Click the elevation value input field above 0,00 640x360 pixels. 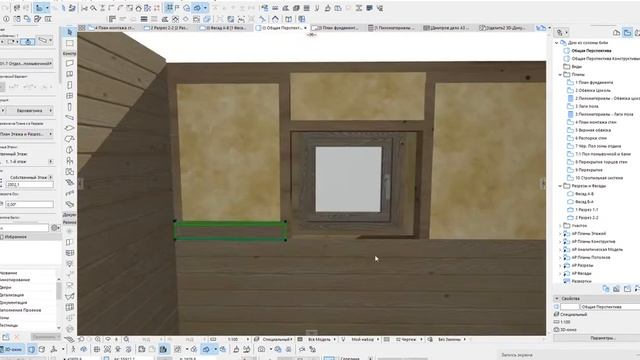click(x=29, y=185)
